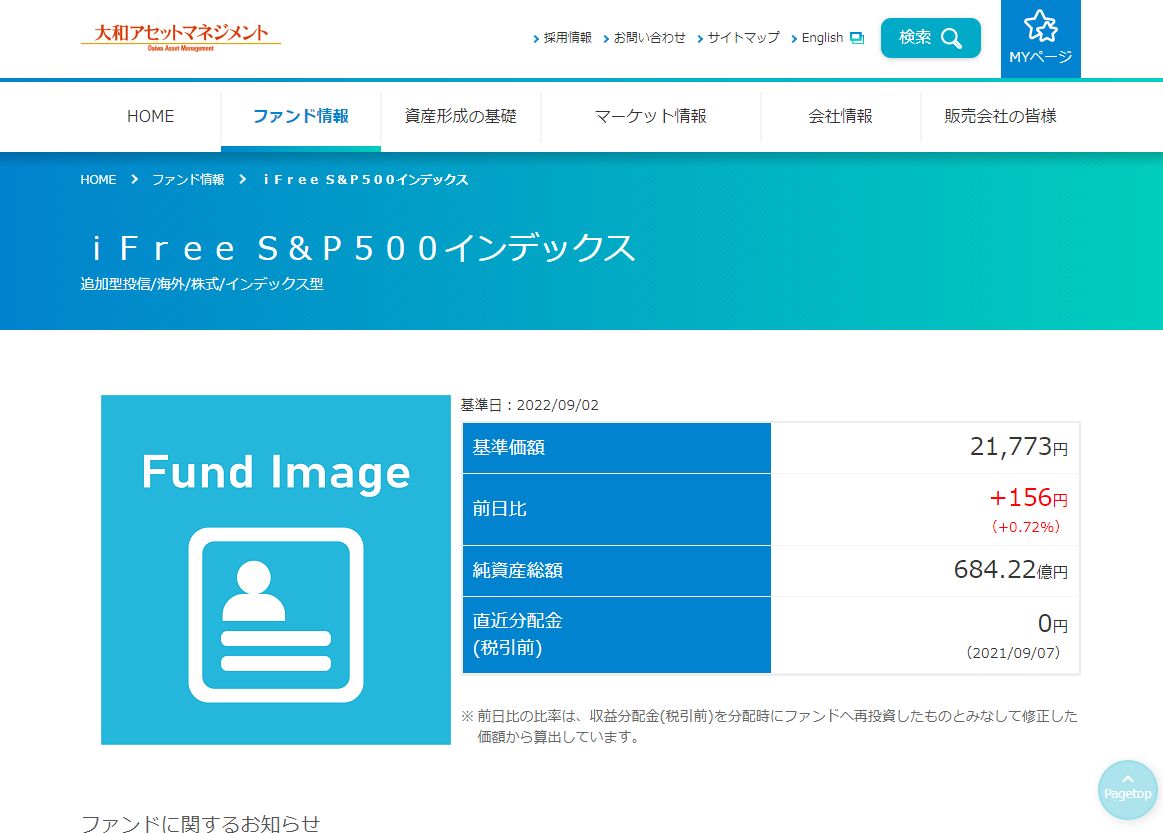Click the (2021/09/07) distribution date
This screenshot has height=833, width=1163.
(1013, 653)
